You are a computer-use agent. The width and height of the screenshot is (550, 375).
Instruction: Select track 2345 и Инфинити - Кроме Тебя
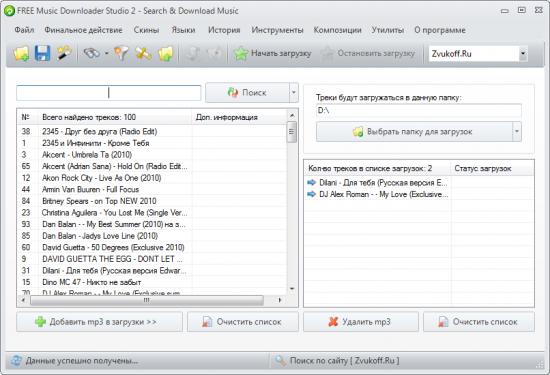pyautogui.click(x=152, y=143)
